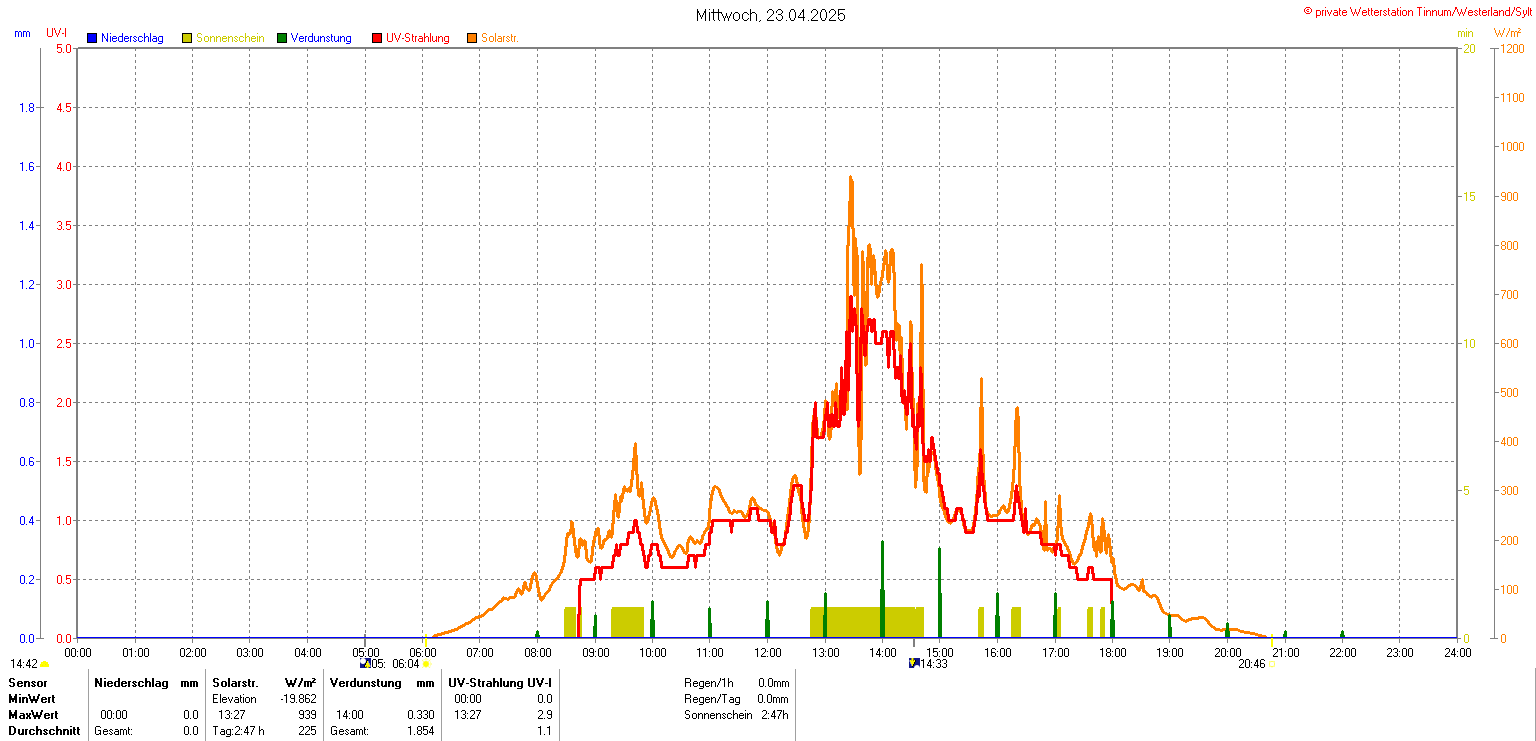Click the yellow Sonnenschein legend square
The image size is (1536, 741).
pyautogui.click(x=187, y=38)
